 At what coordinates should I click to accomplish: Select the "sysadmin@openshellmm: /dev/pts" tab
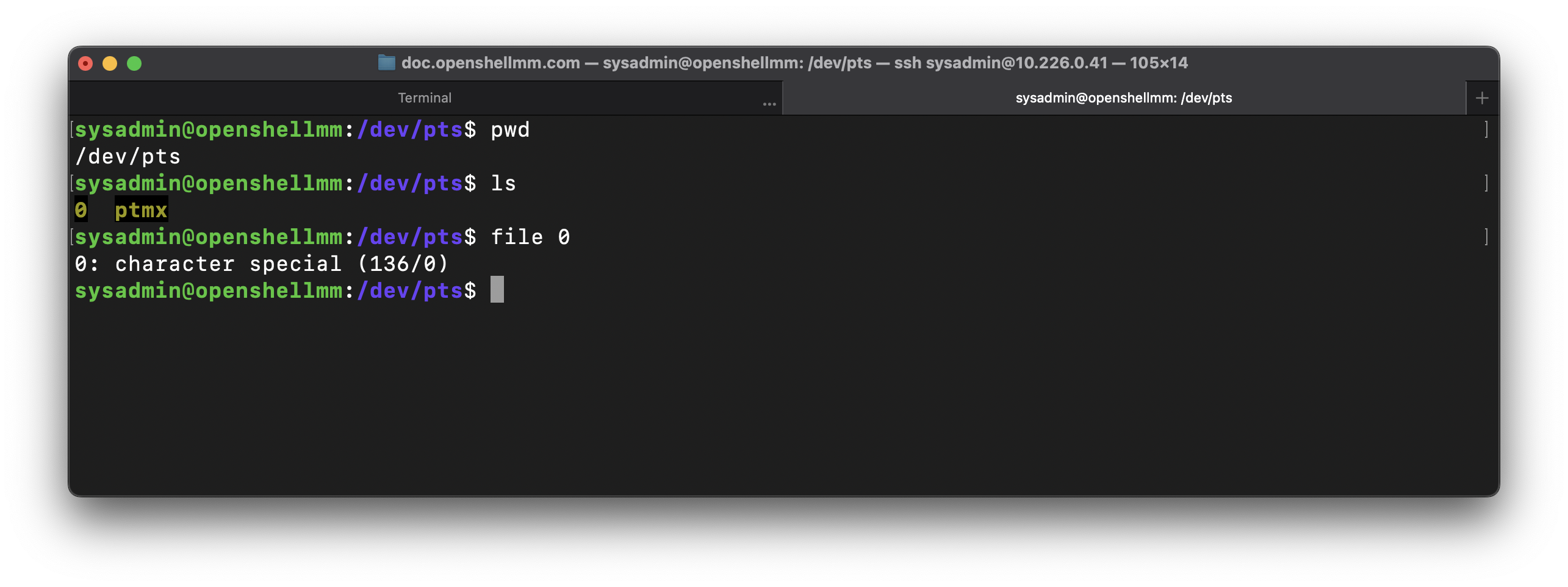pyautogui.click(x=1123, y=98)
